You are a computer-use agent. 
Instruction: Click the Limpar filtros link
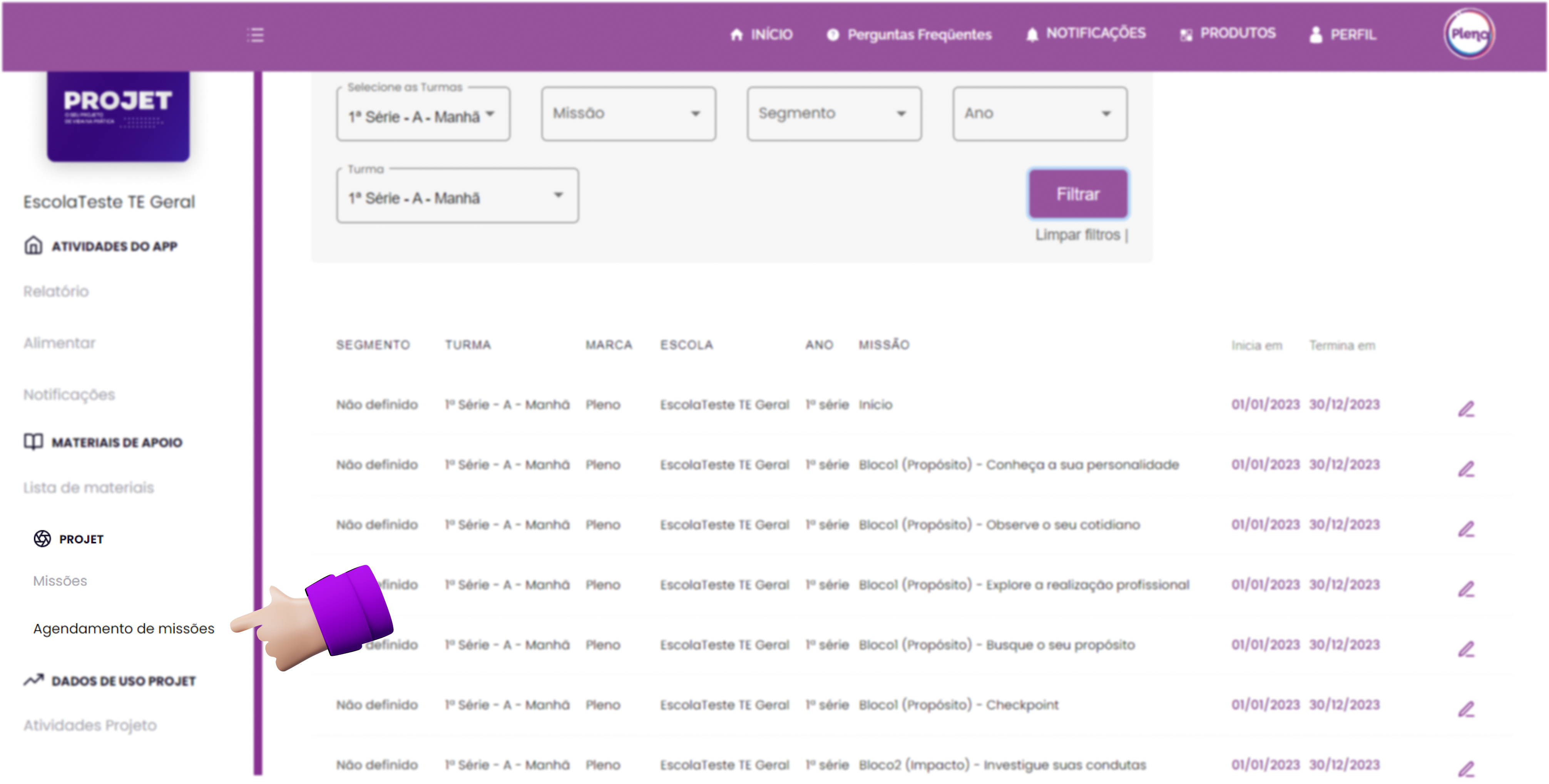coord(1077,235)
